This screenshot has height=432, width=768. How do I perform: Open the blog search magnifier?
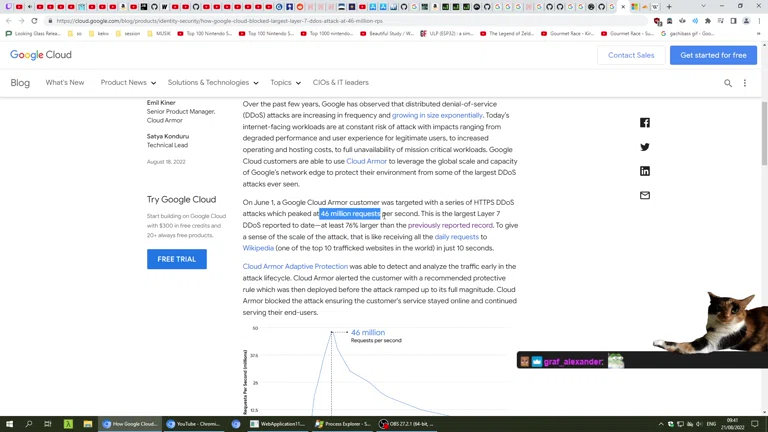tap(728, 83)
